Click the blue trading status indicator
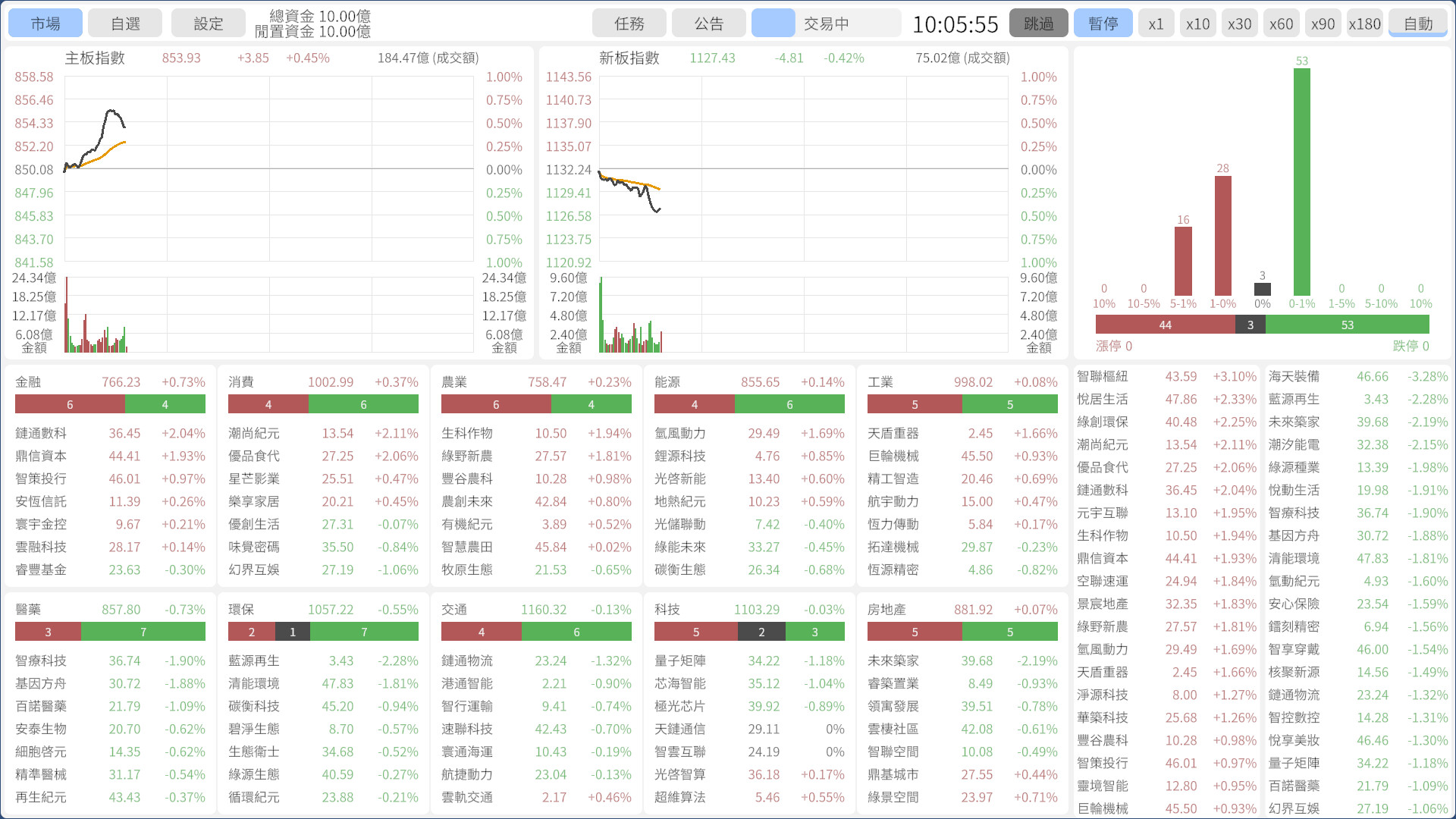The height and width of the screenshot is (819, 1456). [773, 24]
